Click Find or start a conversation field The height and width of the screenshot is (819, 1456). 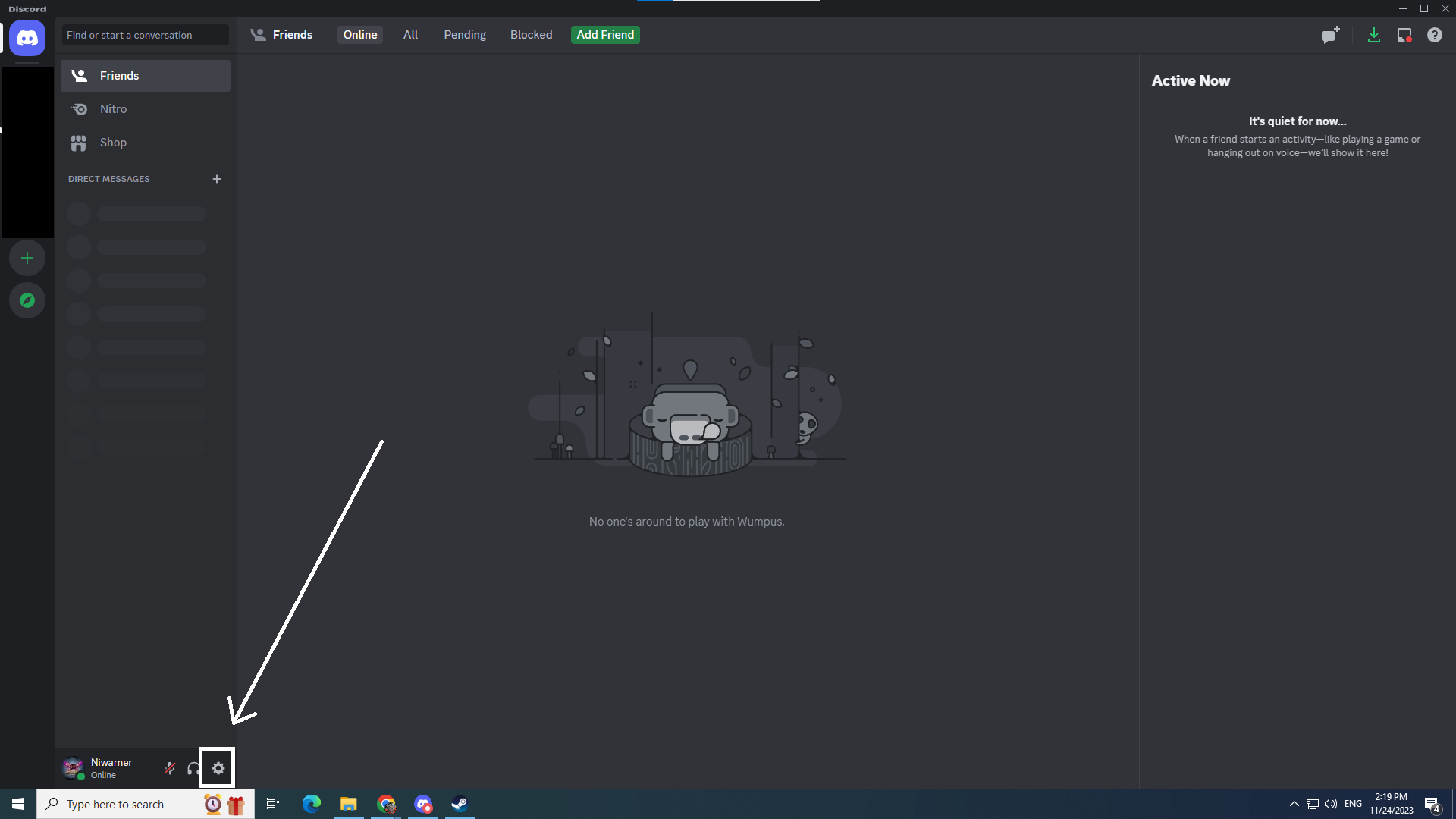pyautogui.click(x=145, y=35)
